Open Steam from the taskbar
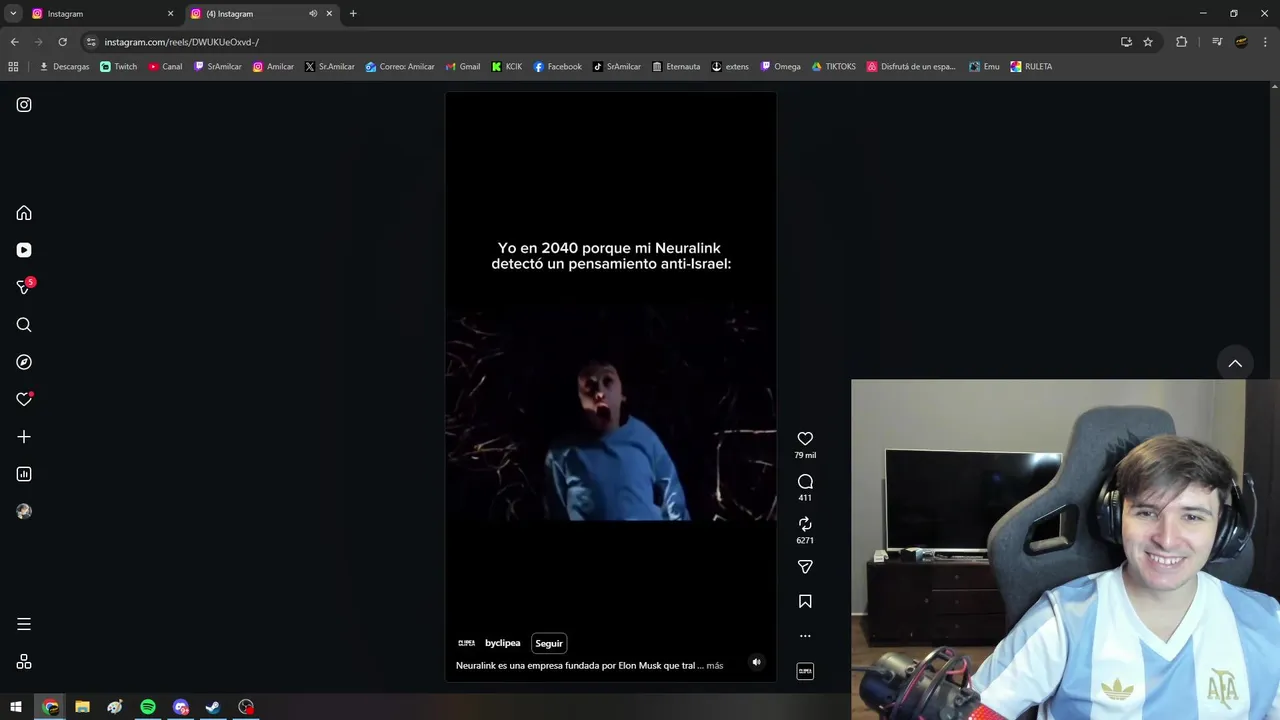This screenshot has height=720, width=1280. [213, 707]
